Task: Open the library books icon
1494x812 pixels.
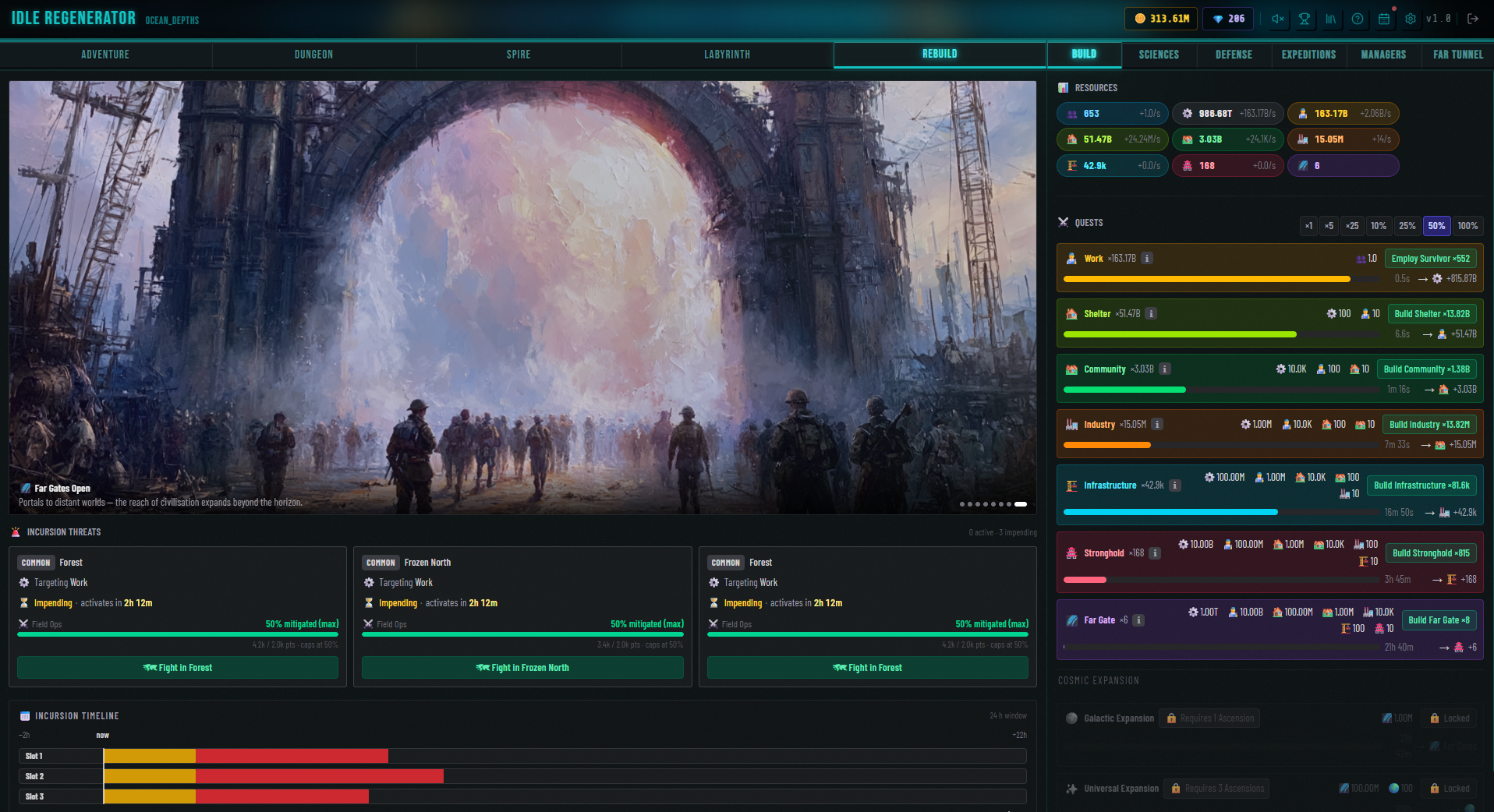Action: pyautogui.click(x=1331, y=19)
